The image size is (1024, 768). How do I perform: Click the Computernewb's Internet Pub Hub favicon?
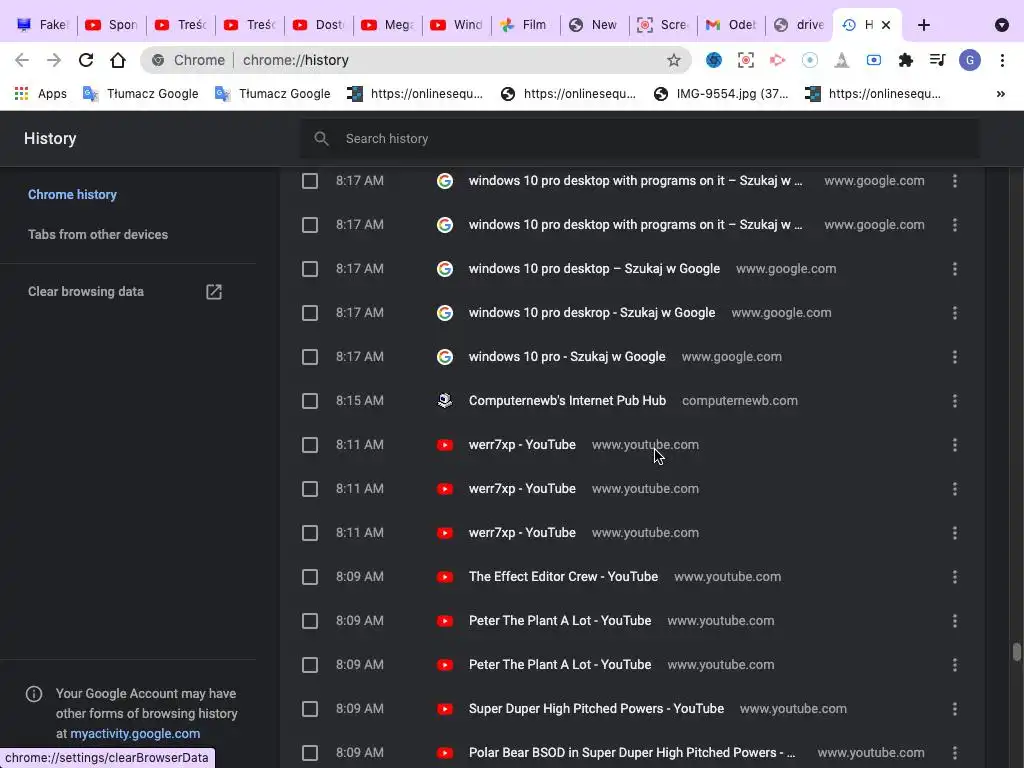tap(445, 400)
